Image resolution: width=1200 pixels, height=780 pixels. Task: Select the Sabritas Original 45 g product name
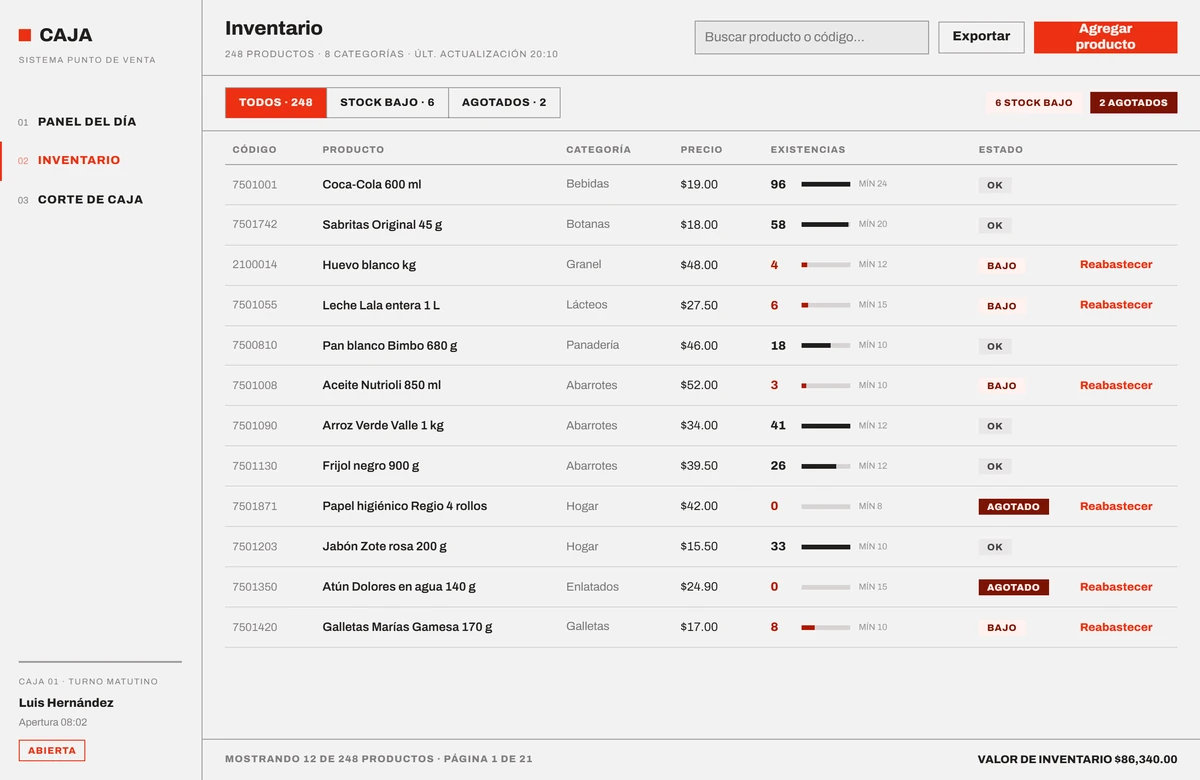click(382, 225)
